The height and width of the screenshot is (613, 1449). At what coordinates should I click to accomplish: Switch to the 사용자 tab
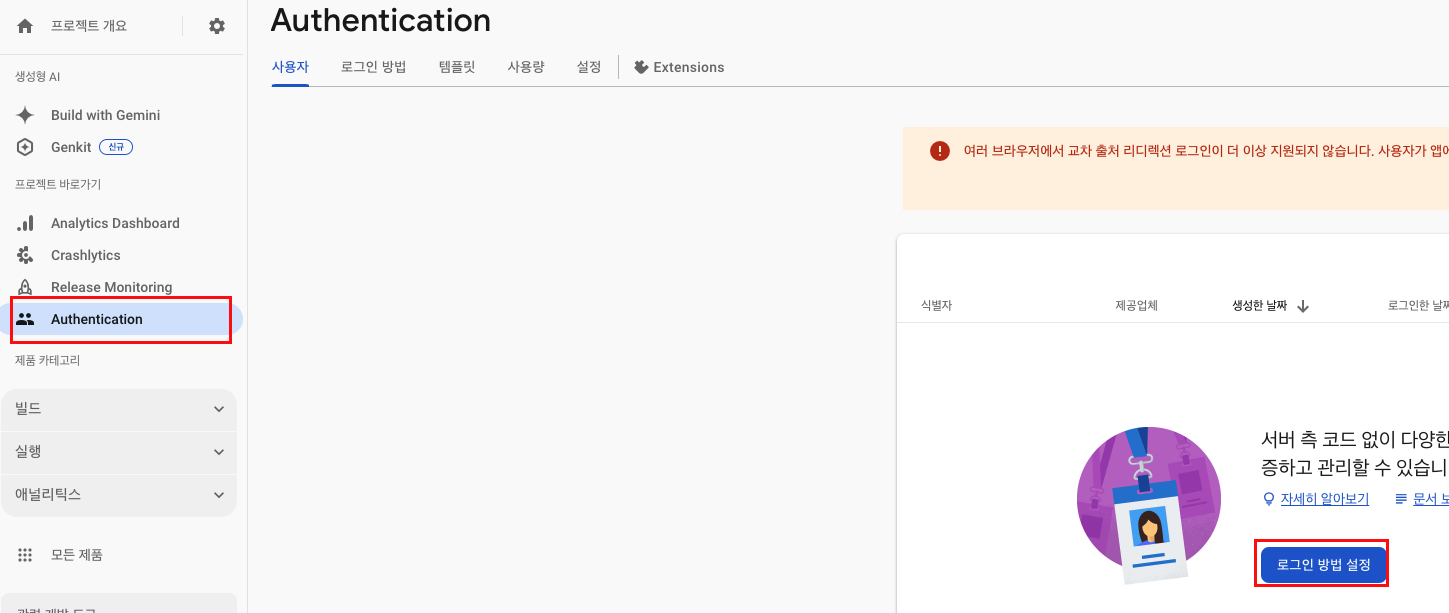290,67
